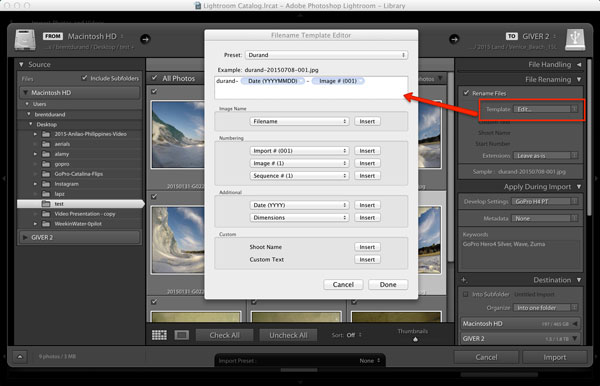Switch to loupe view icon
This screenshot has height=386, width=600.
[x=182, y=335]
